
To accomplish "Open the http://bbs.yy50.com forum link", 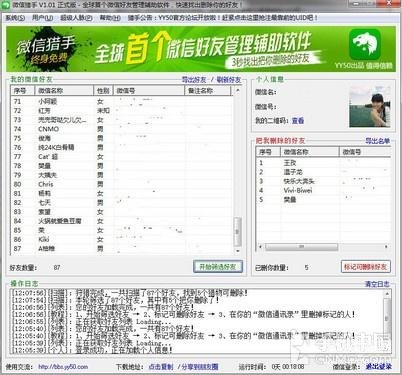I will pos(63,367).
